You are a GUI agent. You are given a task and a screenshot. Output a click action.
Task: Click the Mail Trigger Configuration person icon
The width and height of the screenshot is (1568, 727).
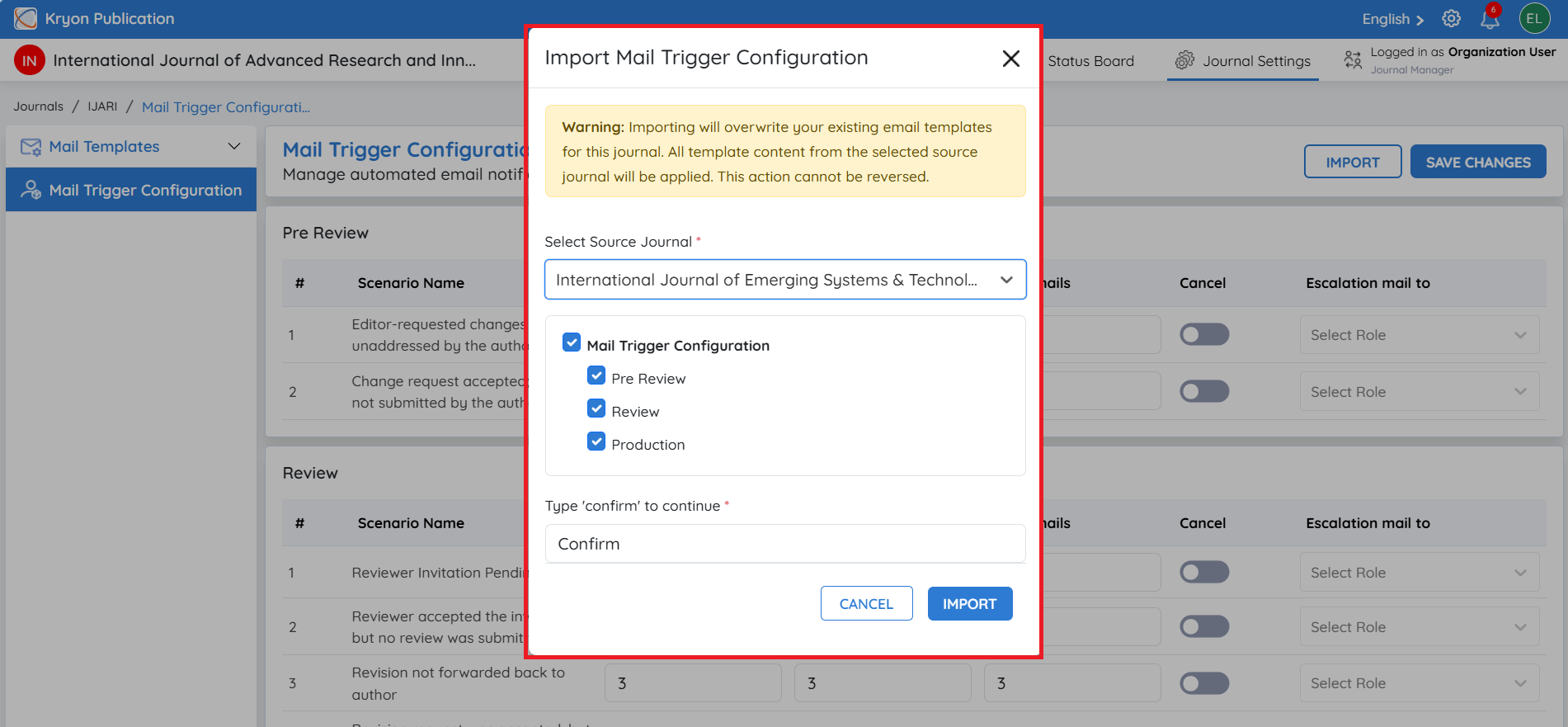[x=31, y=190]
